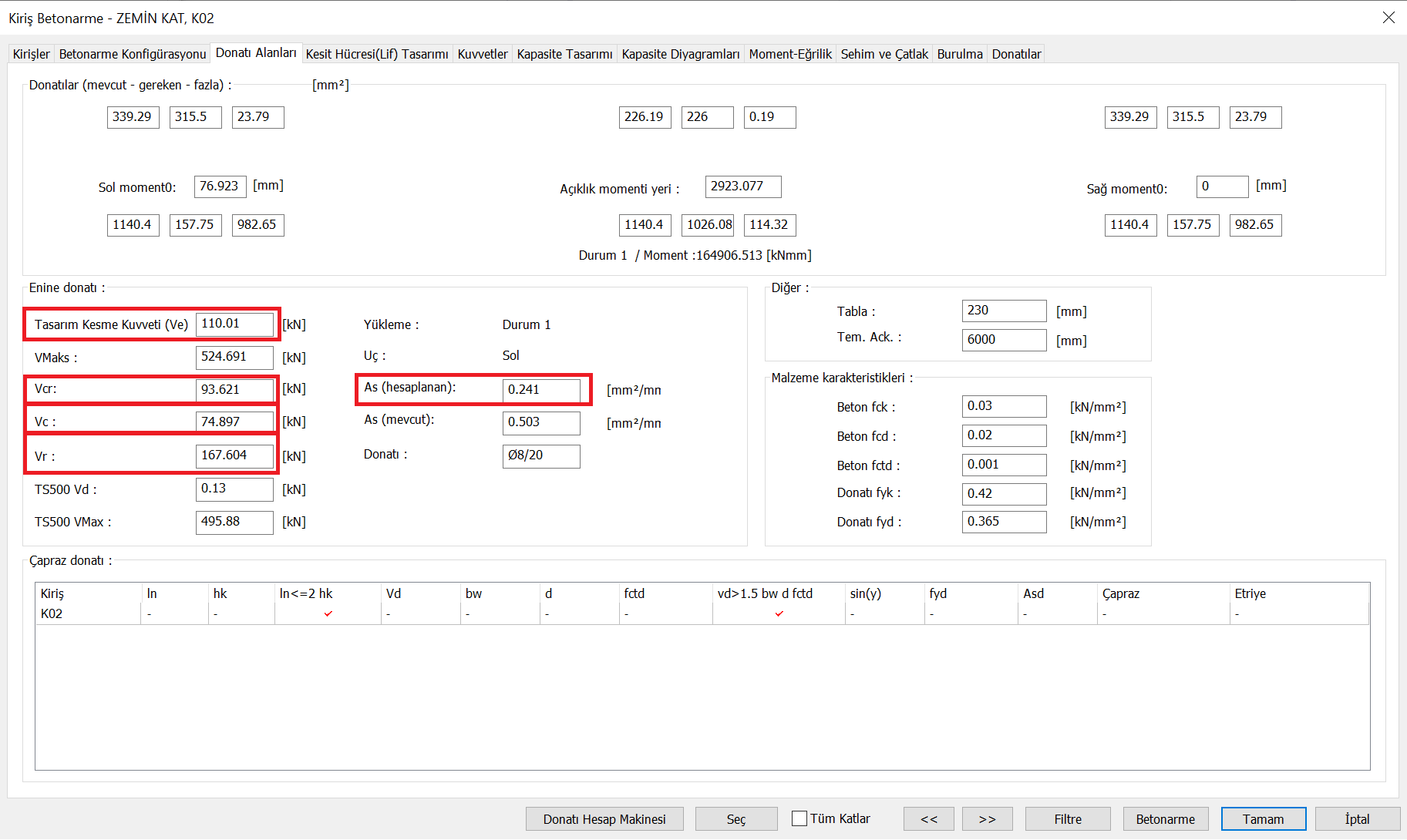The width and height of the screenshot is (1407, 840).
Task: Close the Kiriş Betonarme dialog window
Action: (x=1388, y=18)
